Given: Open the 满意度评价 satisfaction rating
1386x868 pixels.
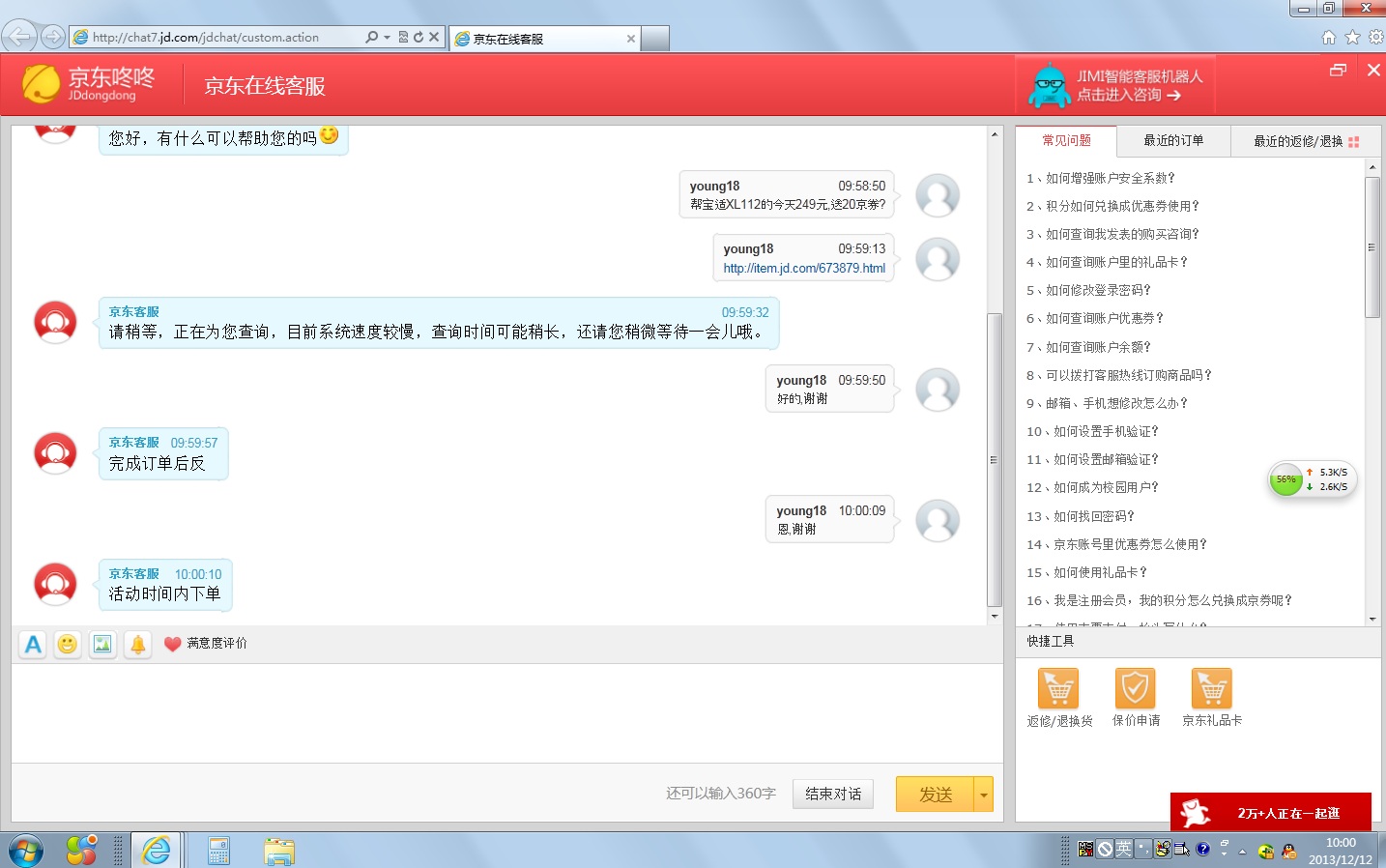Looking at the screenshot, I should point(205,644).
